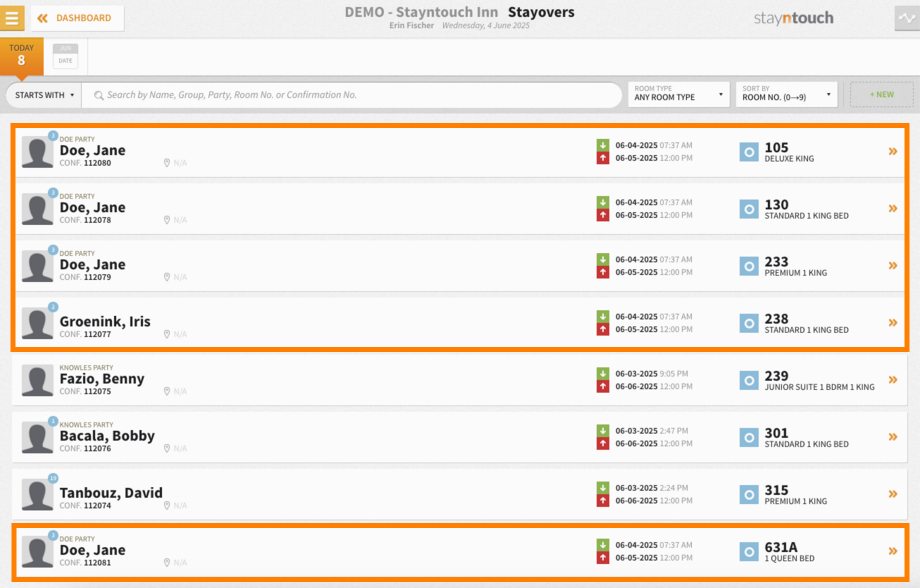Go back to the Dashboard
Image resolution: width=920 pixels, height=588 pixels.
coord(77,18)
